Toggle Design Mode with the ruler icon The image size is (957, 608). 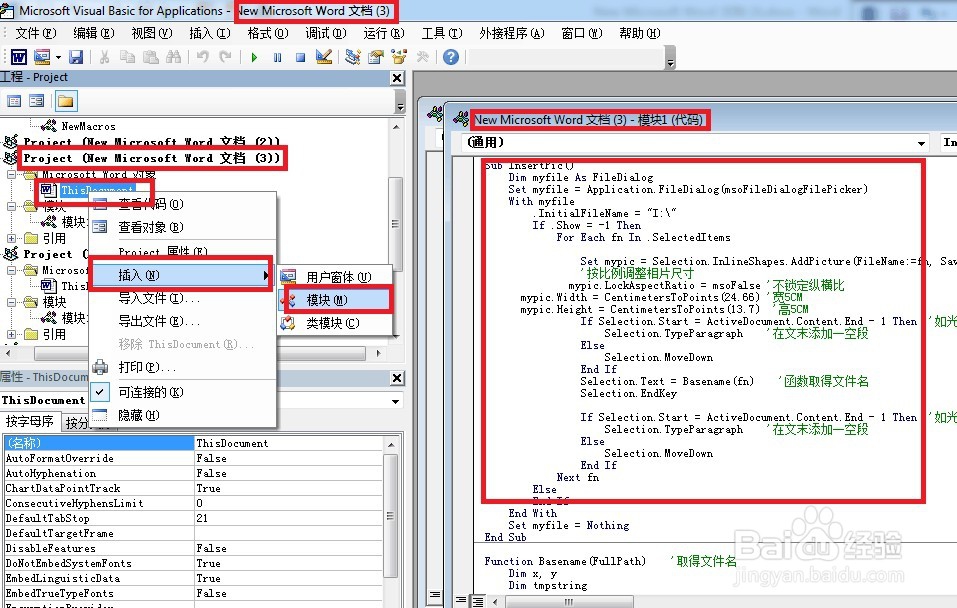[x=324, y=57]
